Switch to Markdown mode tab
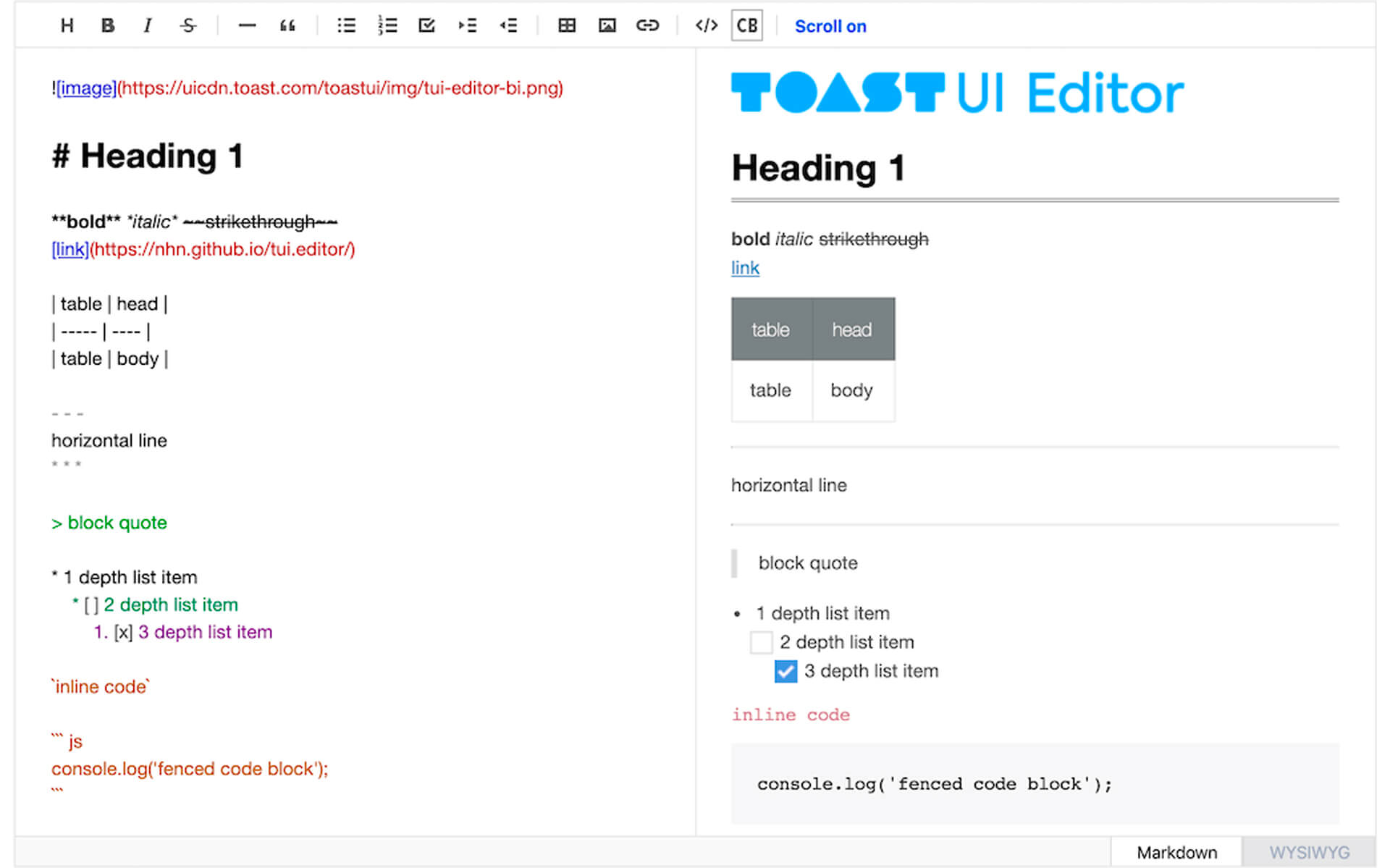This screenshot has height=868, width=1390. 1176,852
